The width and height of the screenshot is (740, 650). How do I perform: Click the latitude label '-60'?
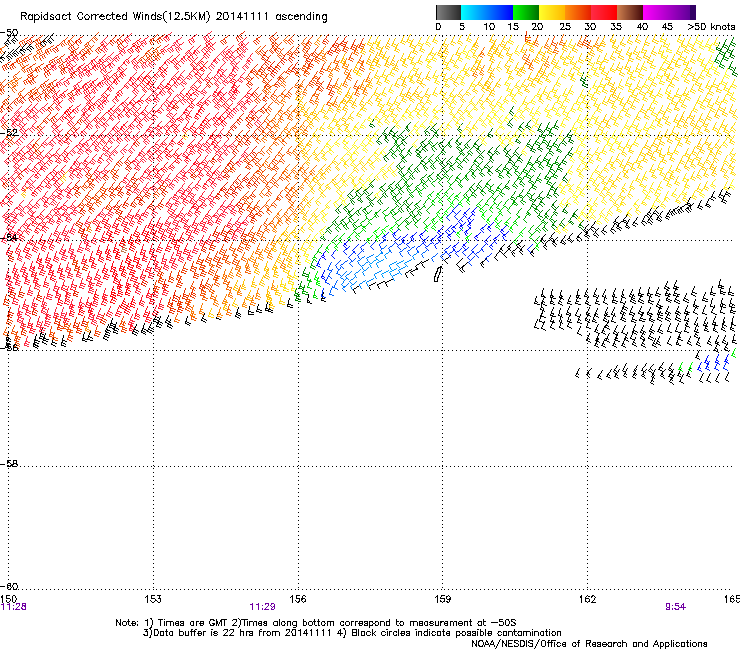[9, 587]
